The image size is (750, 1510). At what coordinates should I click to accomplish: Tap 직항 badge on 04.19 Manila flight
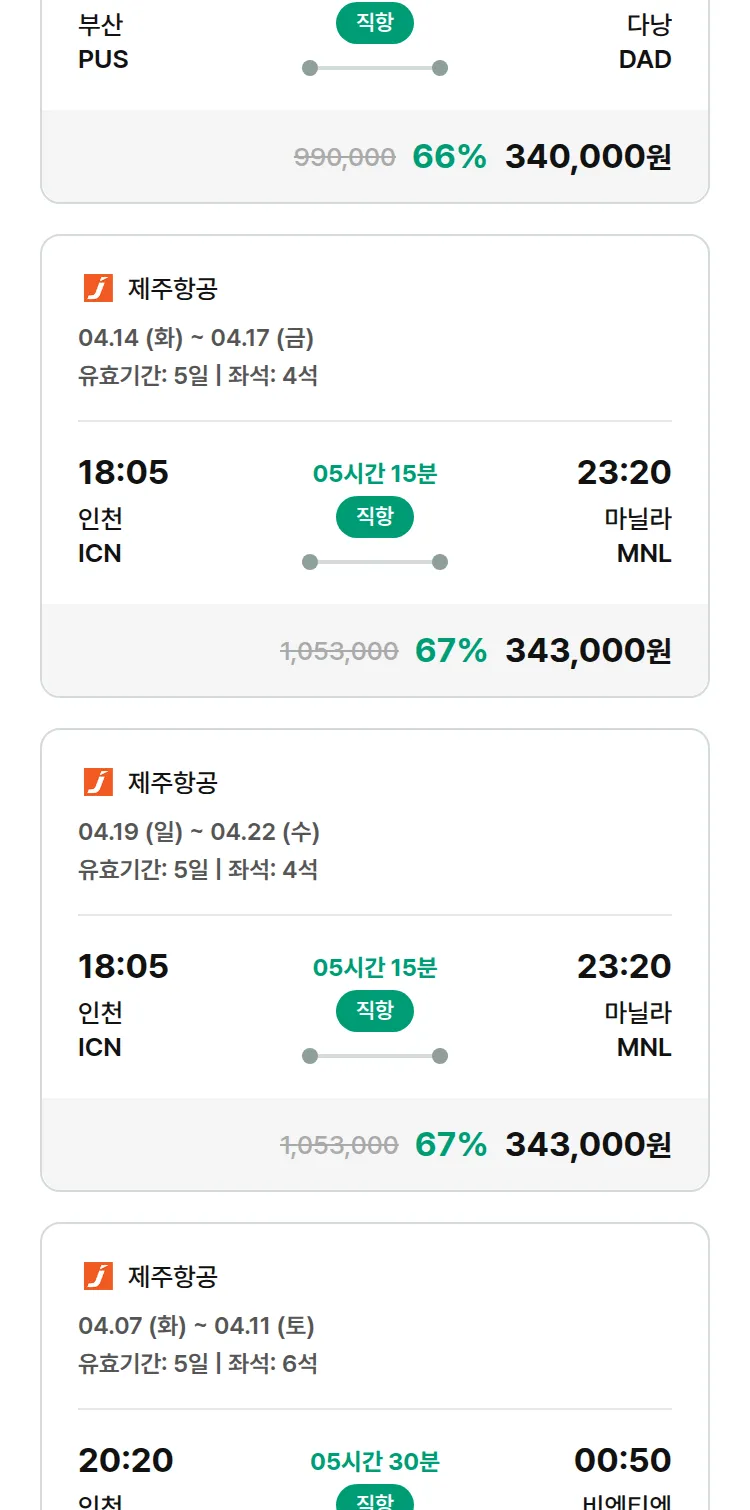click(x=375, y=1011)
